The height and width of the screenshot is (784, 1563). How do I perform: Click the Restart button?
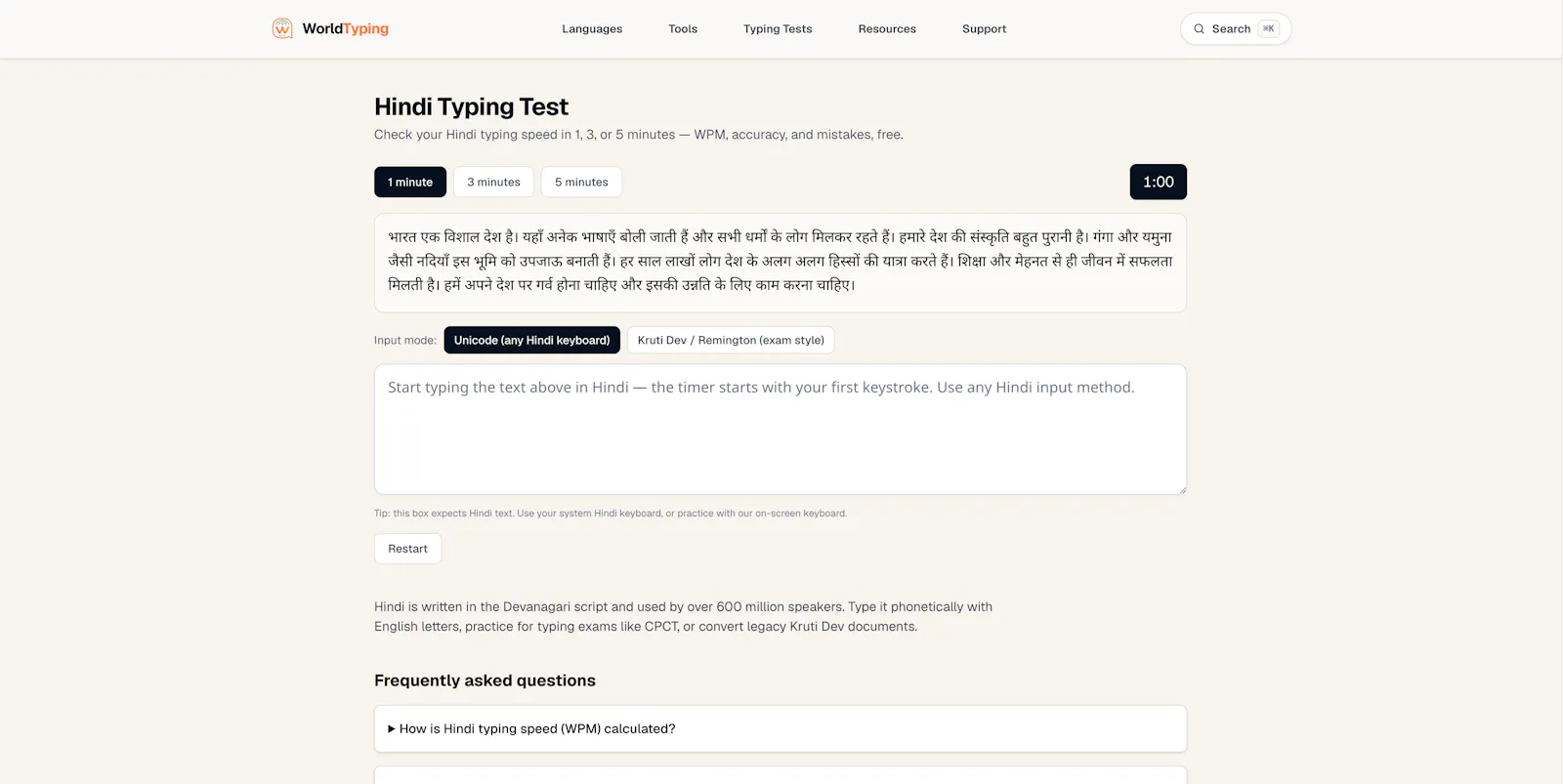point(407,549)
